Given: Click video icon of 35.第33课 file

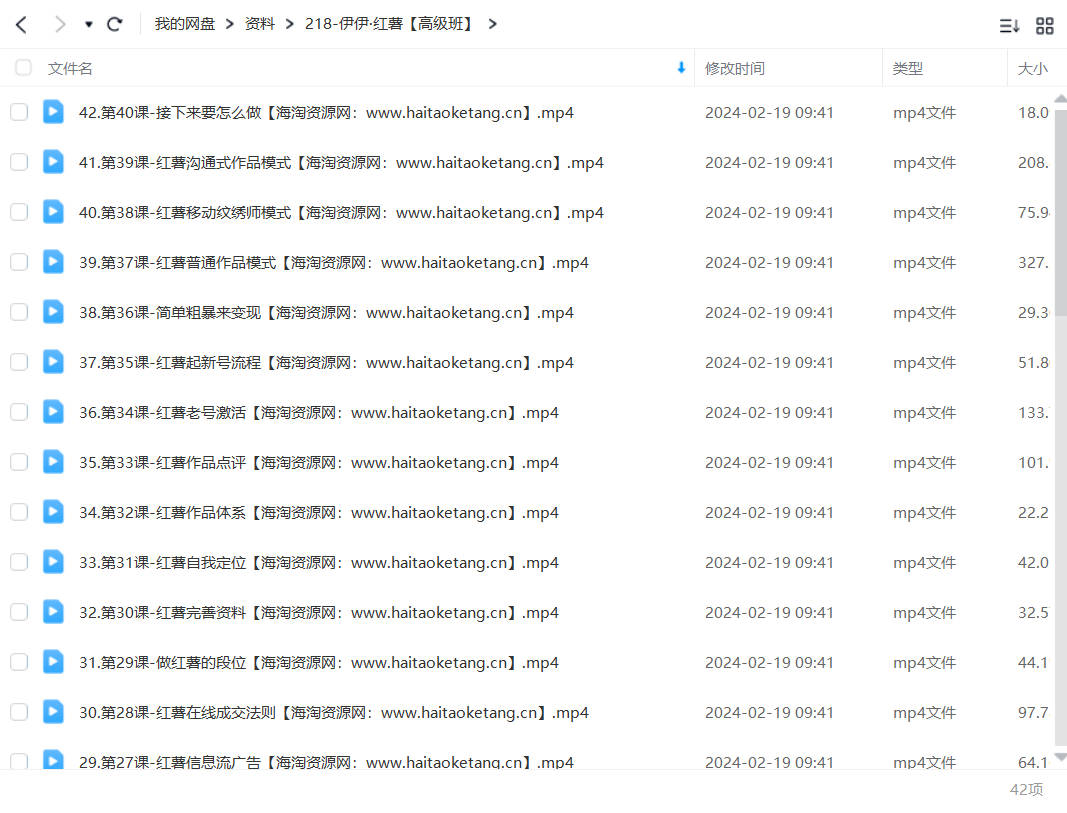Looking at the screenshot, I should click(53, 462).
